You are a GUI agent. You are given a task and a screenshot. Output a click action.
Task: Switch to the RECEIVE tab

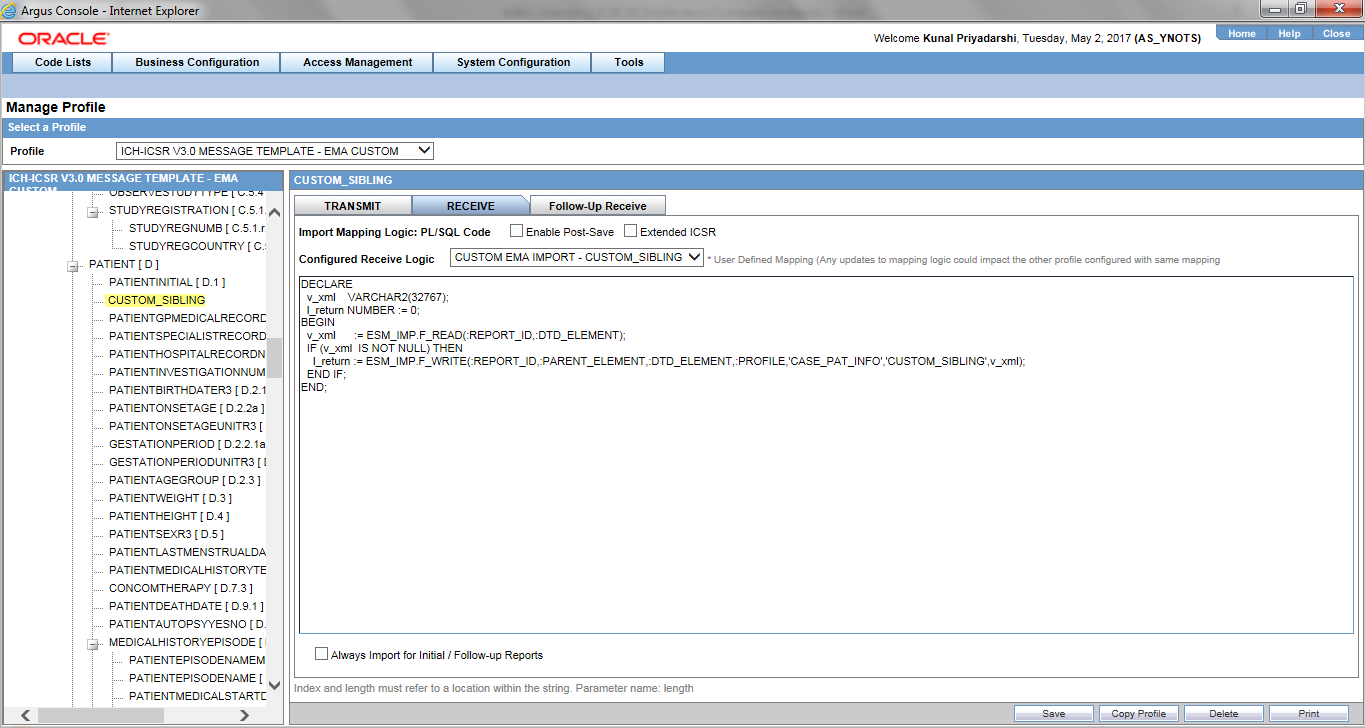click(470, 206)
